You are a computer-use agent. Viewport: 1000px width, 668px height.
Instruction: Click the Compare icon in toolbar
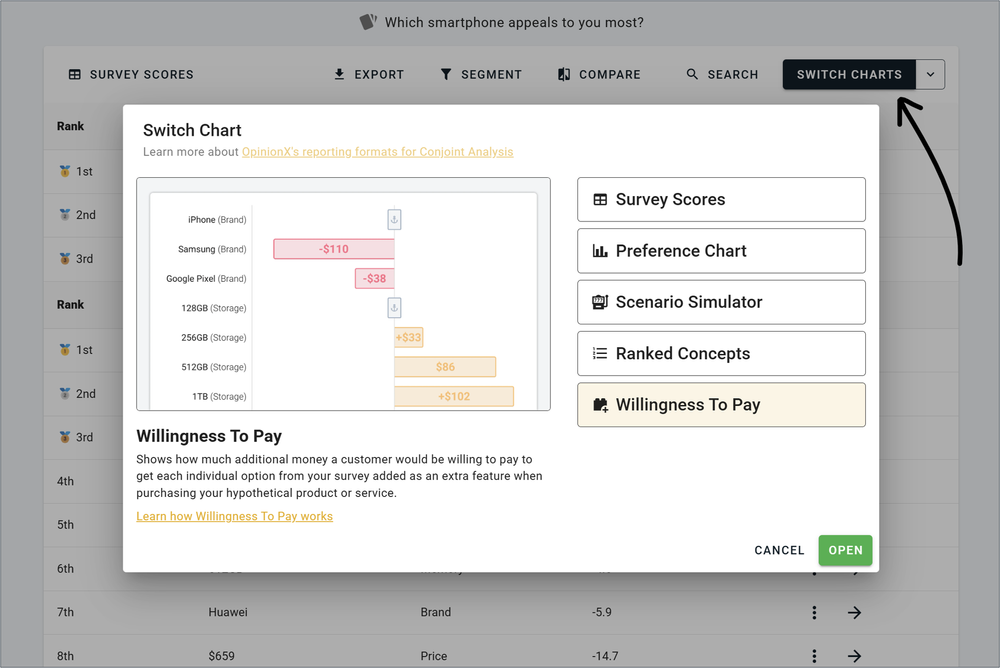click(564, 75)
